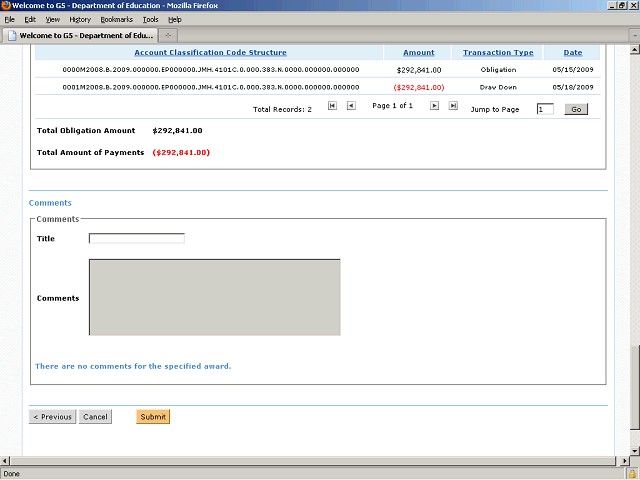The width and height of the screenshot is (640, 480).
Task: Sort by Account Classification Code Structure
Action: pos(211,53)
